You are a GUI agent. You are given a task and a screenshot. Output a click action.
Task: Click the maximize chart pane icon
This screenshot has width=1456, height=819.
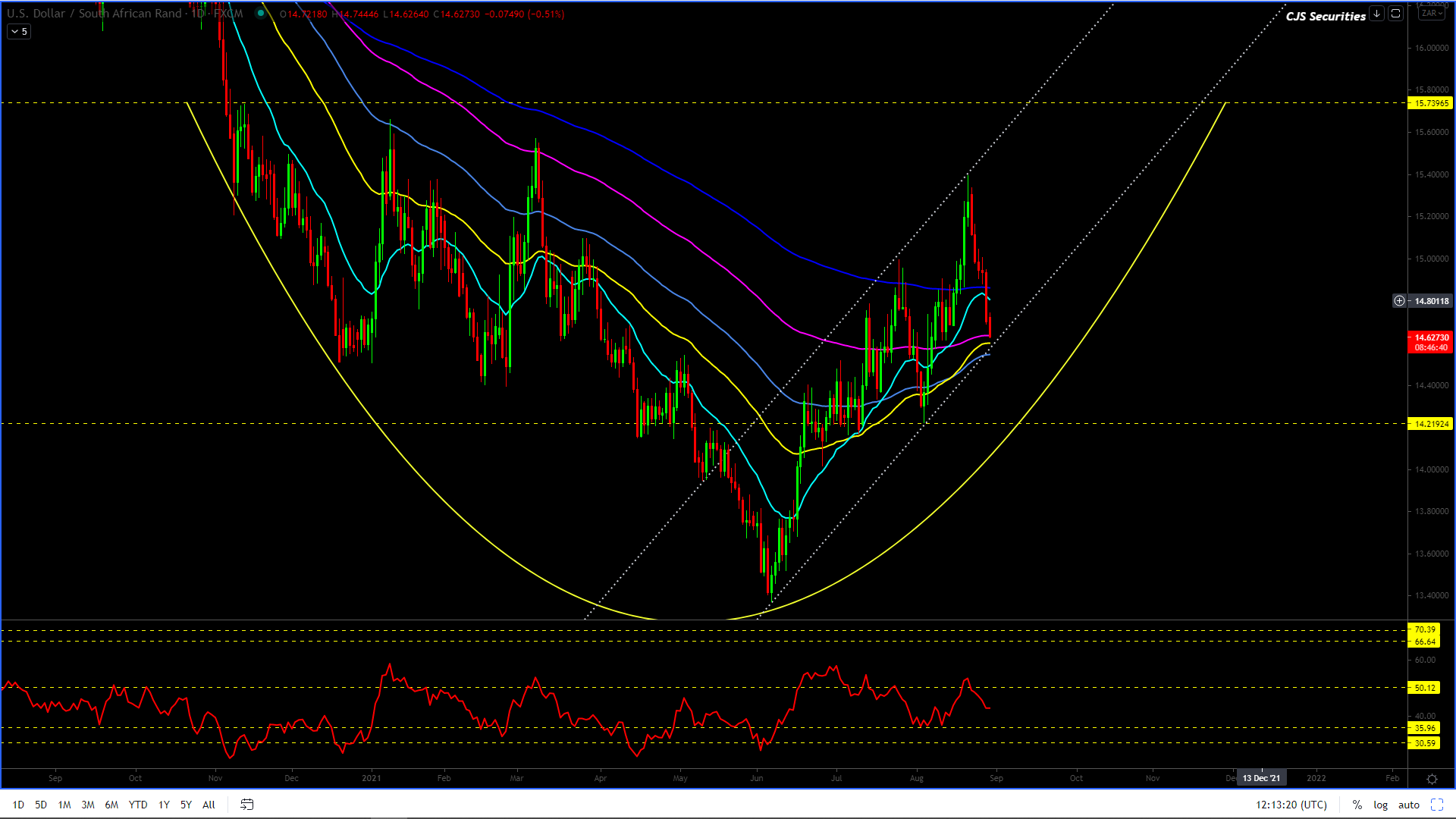(1395, 14)
